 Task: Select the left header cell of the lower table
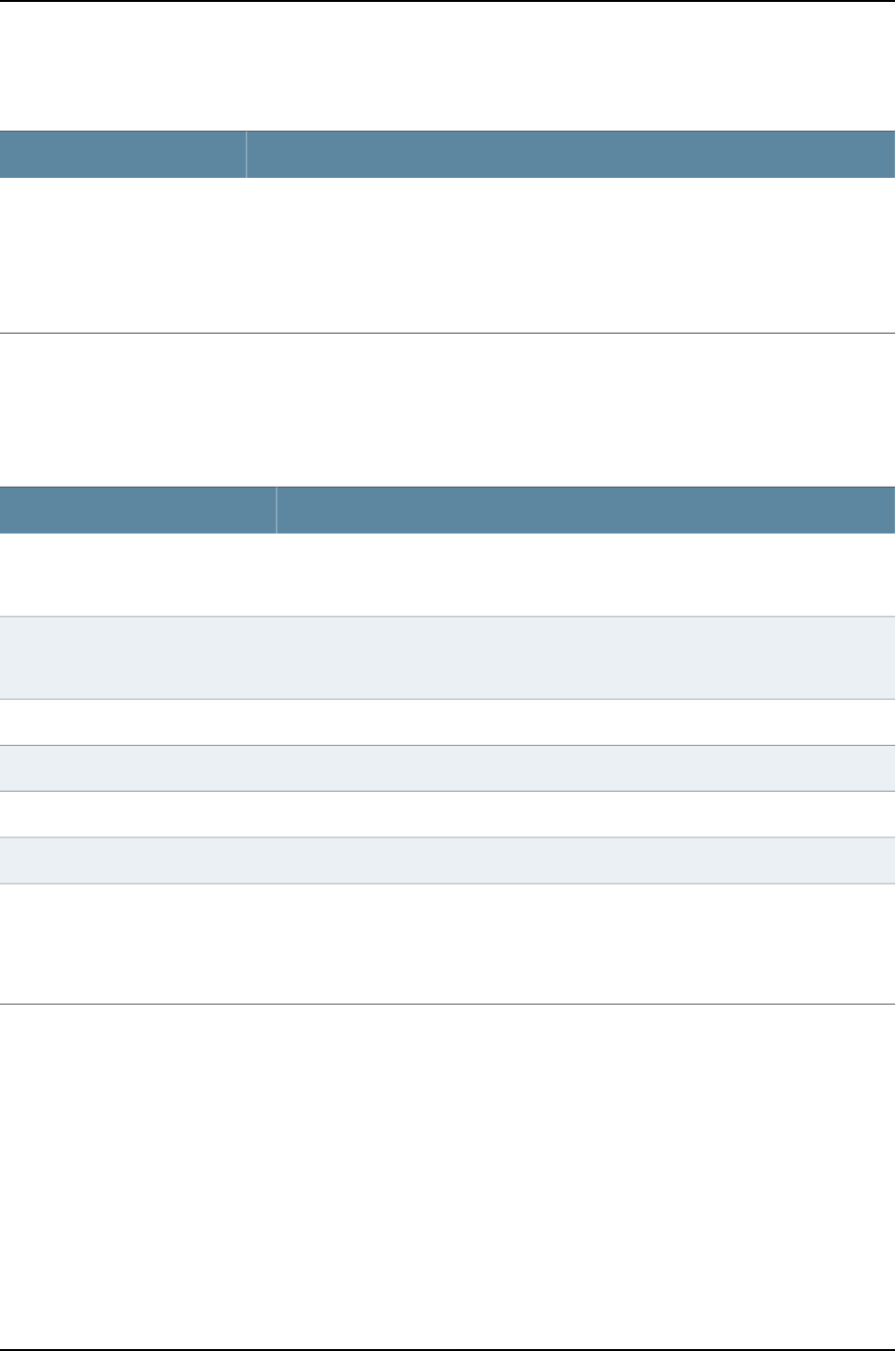[138, 511]
